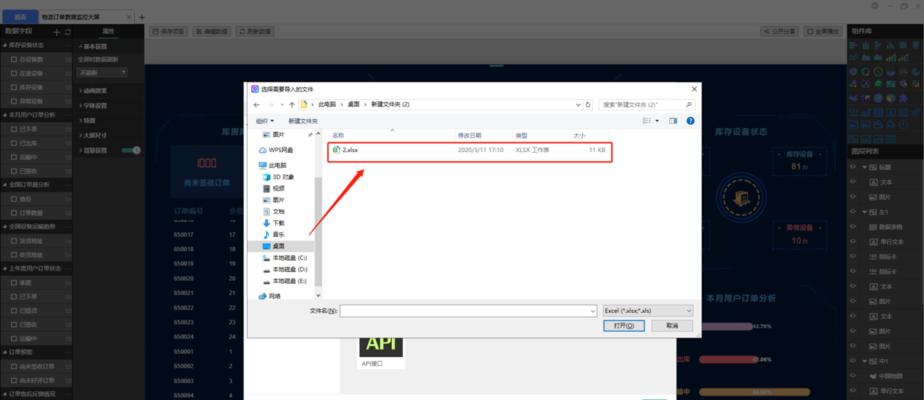Screen dimensions: 924x400
Task: Go up one folder level
Action: click(292, 105)
